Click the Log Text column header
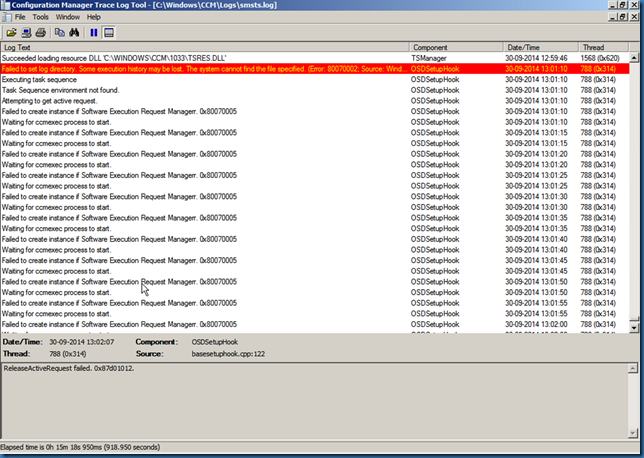Image resolution: width=644 pixels, height=458 pixels. 205,47
